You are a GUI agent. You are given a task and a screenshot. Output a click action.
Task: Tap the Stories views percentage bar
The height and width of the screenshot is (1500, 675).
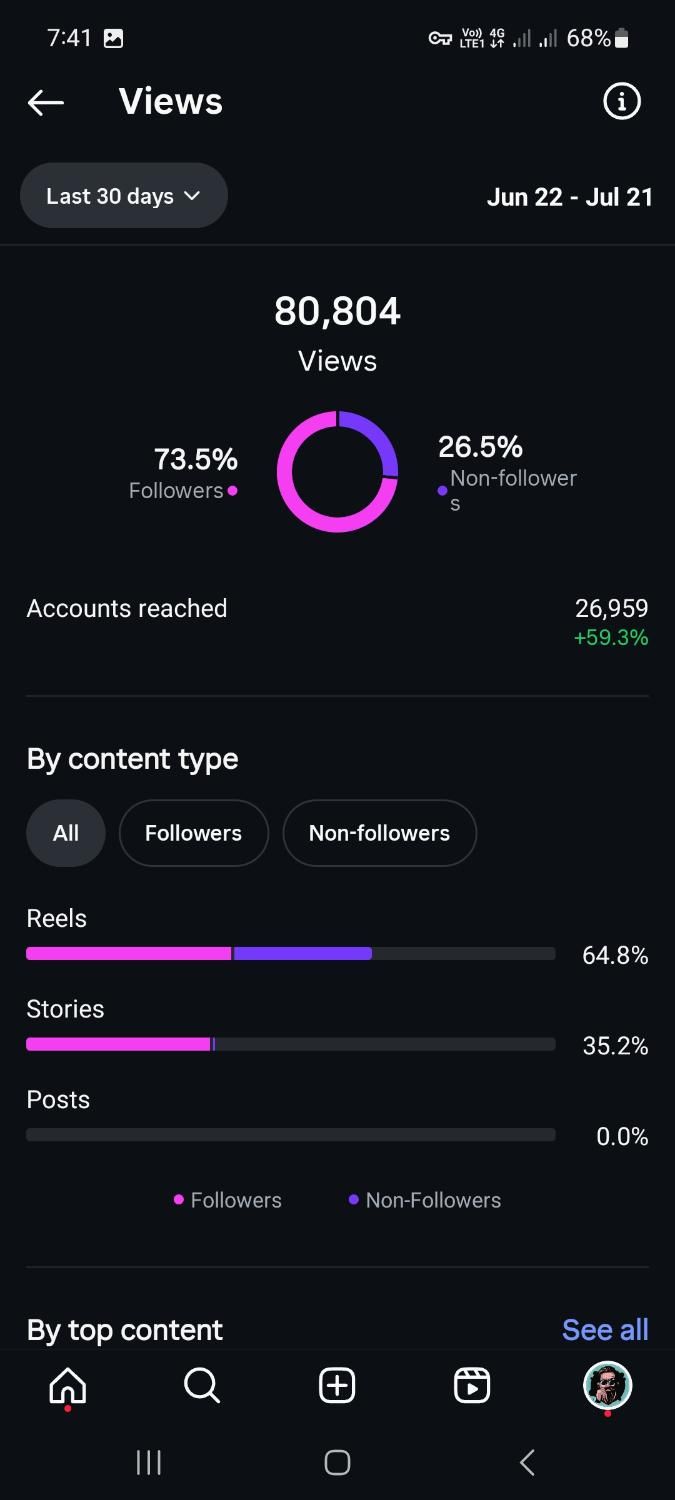(x=290, y=1044)
